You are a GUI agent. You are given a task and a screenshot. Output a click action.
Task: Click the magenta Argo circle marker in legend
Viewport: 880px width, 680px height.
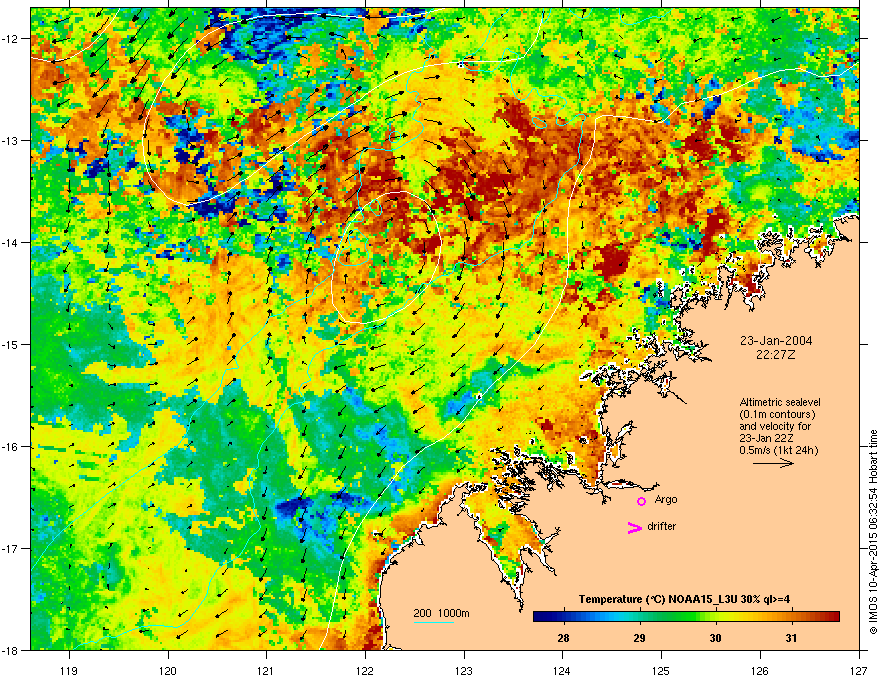641,501
